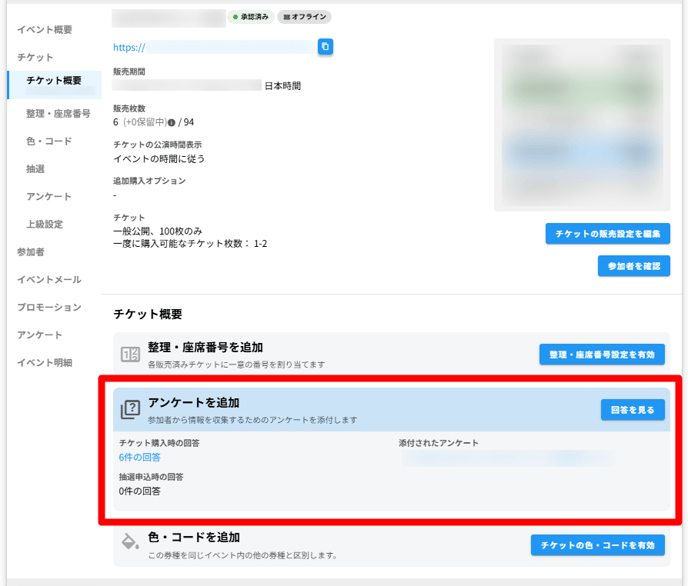
Task: Click the info icon beside reserved count
Action: (x=172, y=122)
